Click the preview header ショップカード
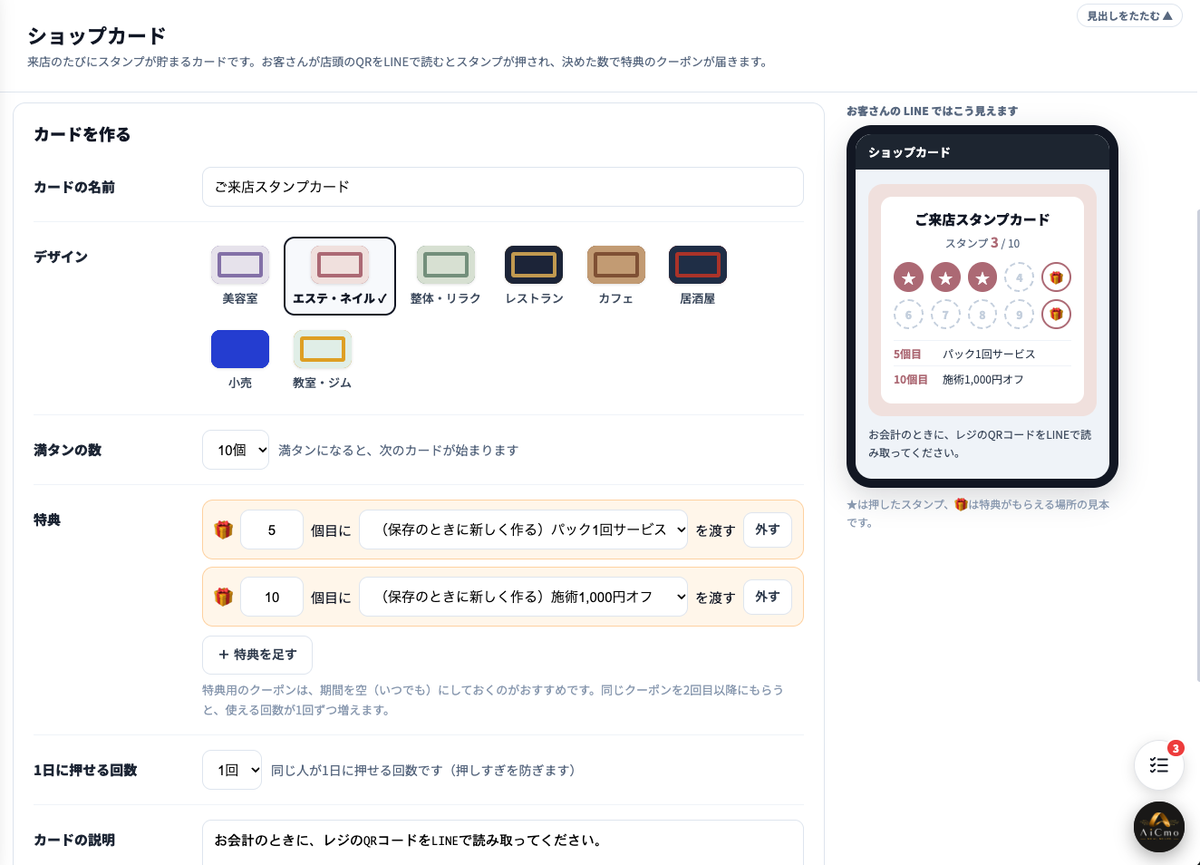 tap(909, 152)
